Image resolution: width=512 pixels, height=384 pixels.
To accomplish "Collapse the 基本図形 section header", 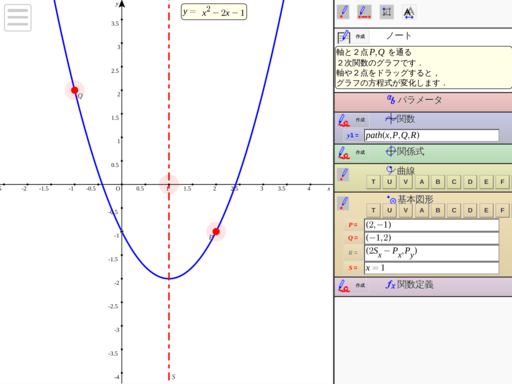I will 423,199.
